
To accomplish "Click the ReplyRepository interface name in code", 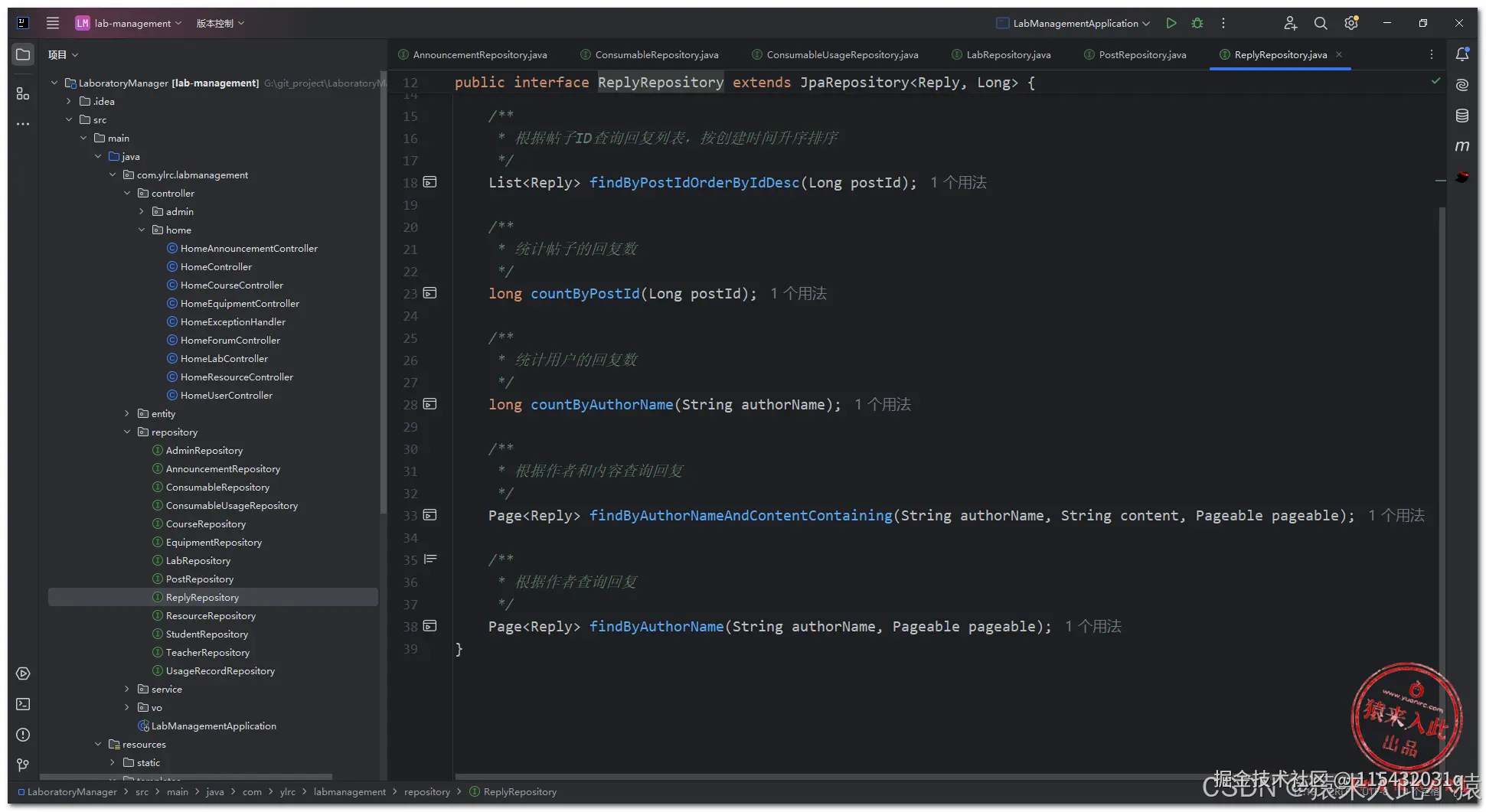I will click(x=661, y=82).
